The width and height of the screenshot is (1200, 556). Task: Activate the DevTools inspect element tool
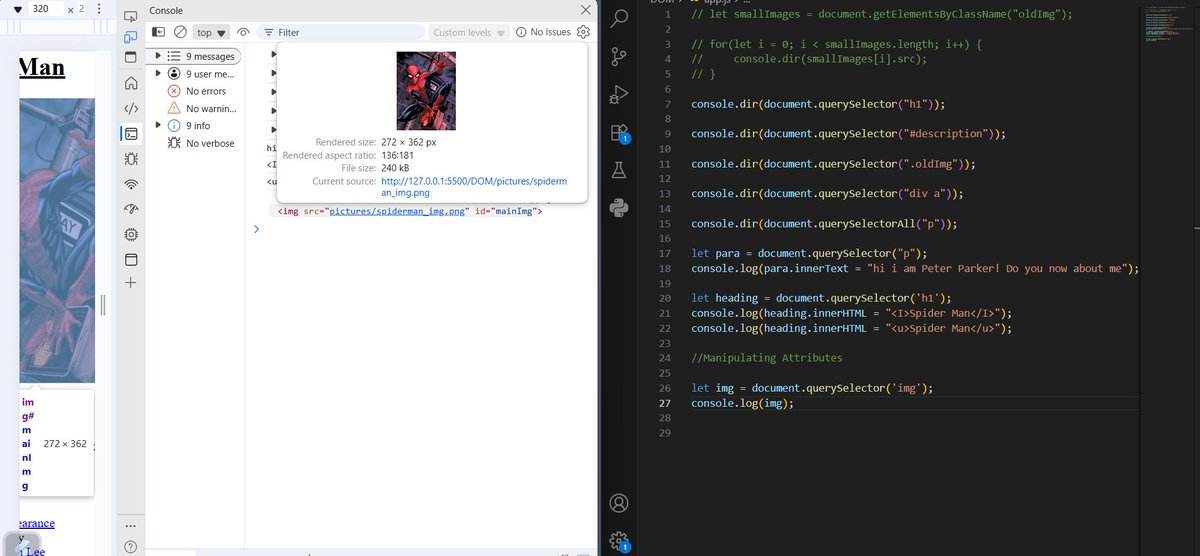tap(131, 15)
